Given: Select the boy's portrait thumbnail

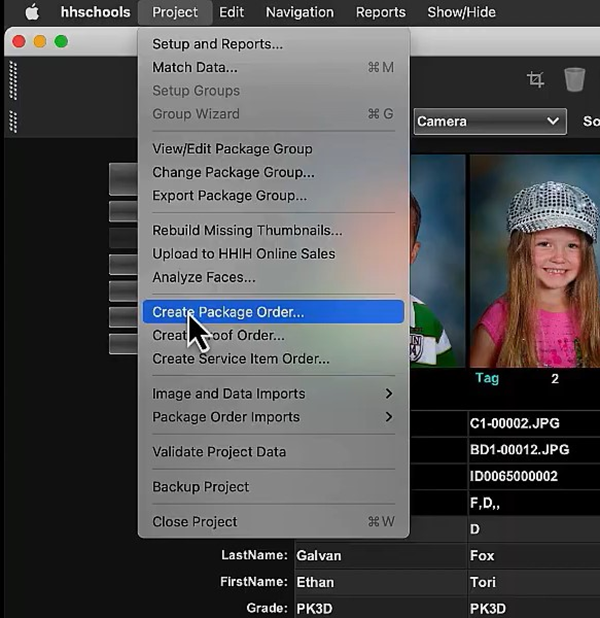Looking at the screenshot, I should click(438, 261).
